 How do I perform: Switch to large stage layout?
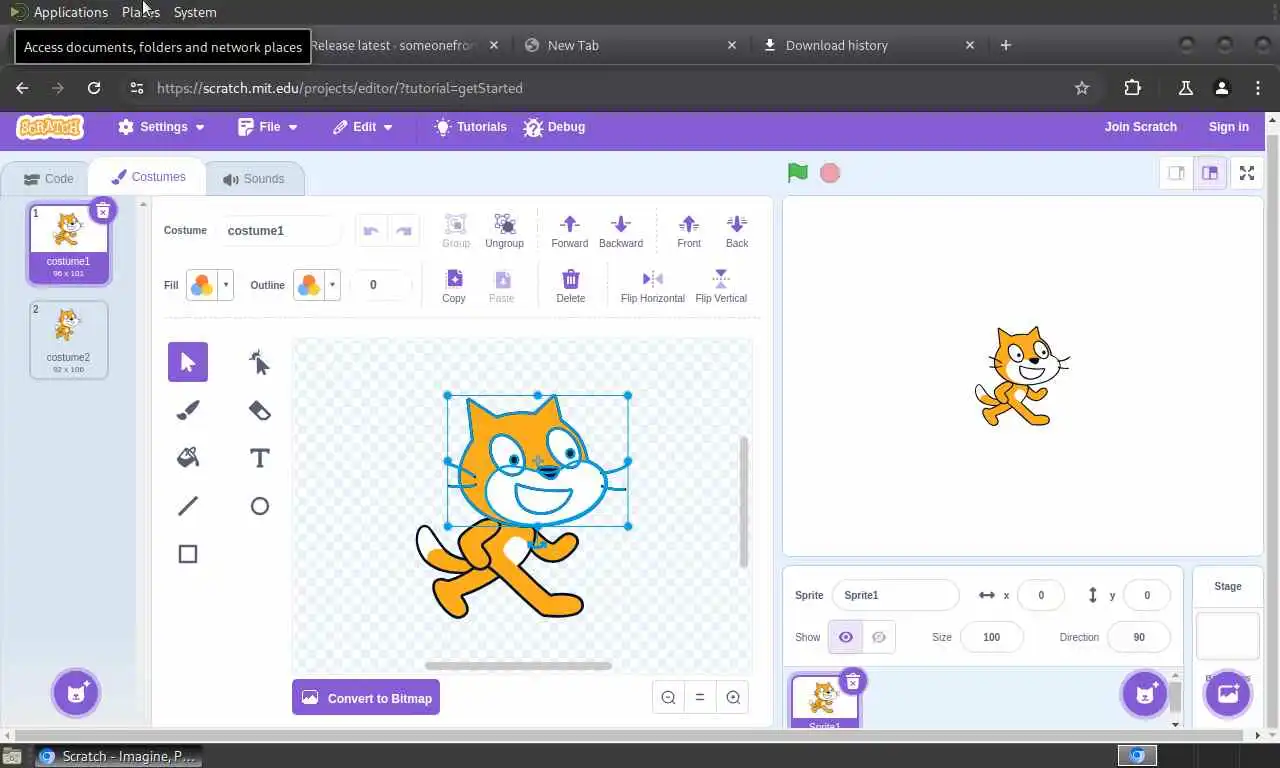[1210, 173]
